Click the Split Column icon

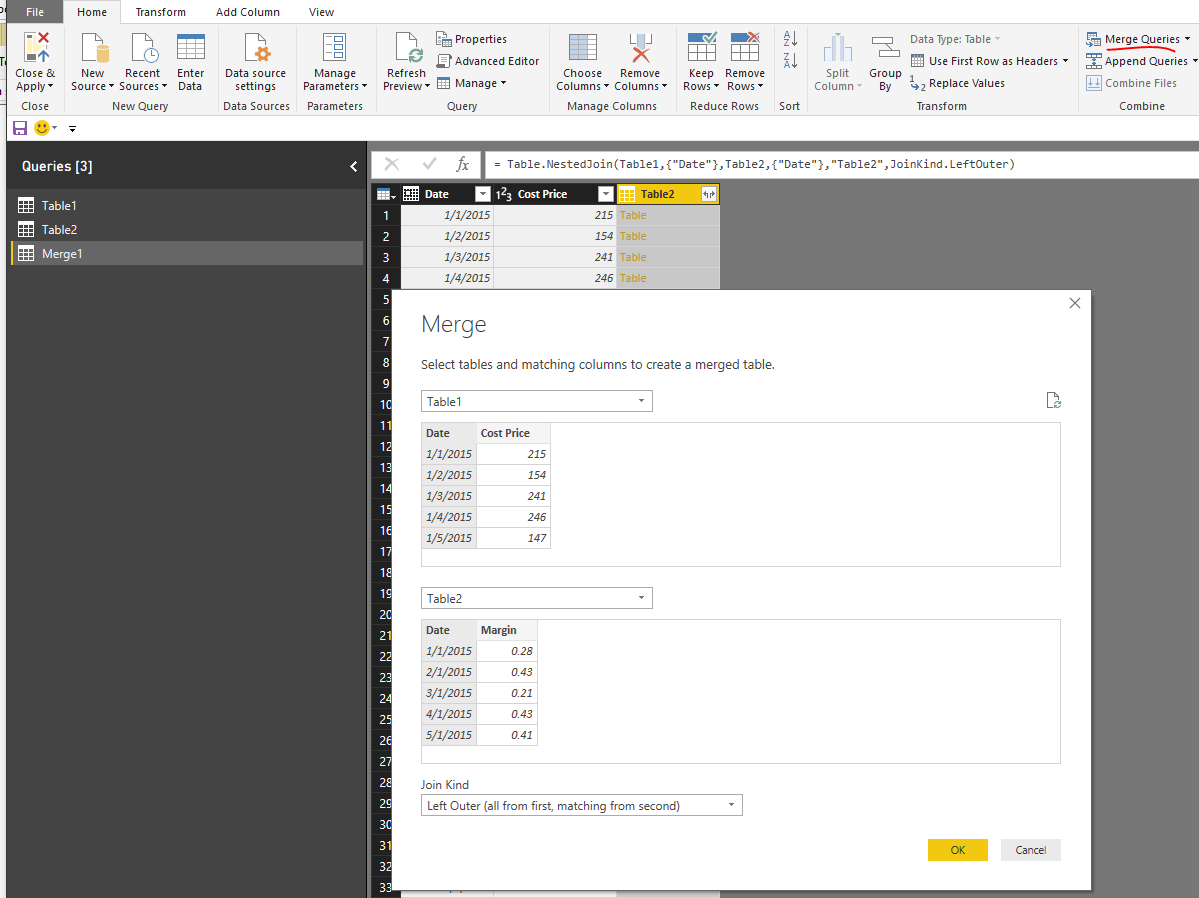pyautogui.click(x=837, y=48)
